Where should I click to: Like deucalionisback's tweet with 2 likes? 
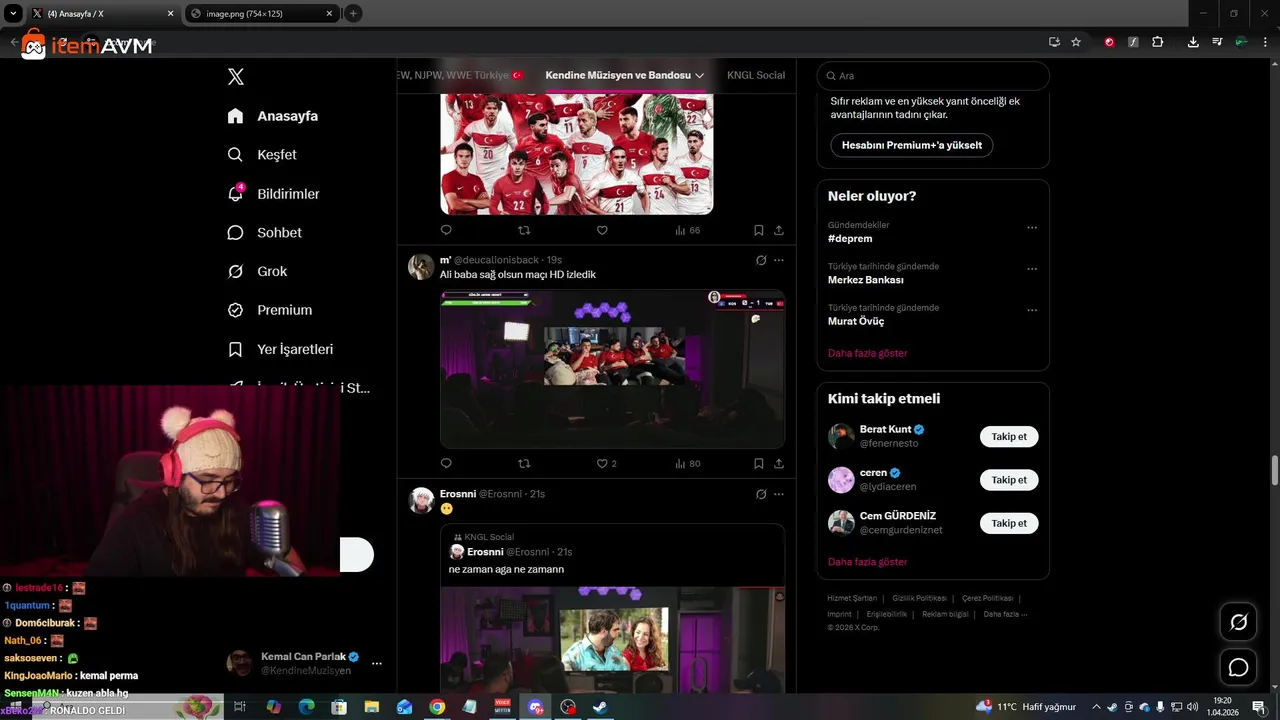pyautogui.click(x=606, y=464)
